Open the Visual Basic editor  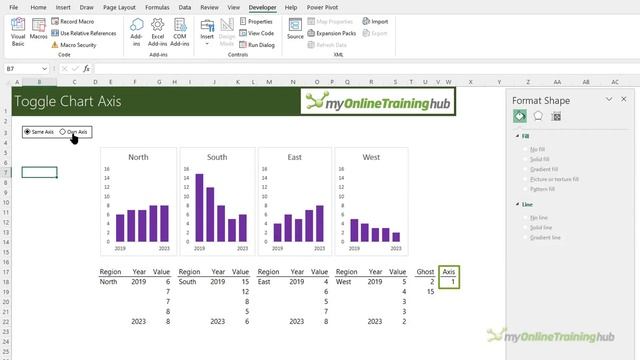(x=18, y=32)
